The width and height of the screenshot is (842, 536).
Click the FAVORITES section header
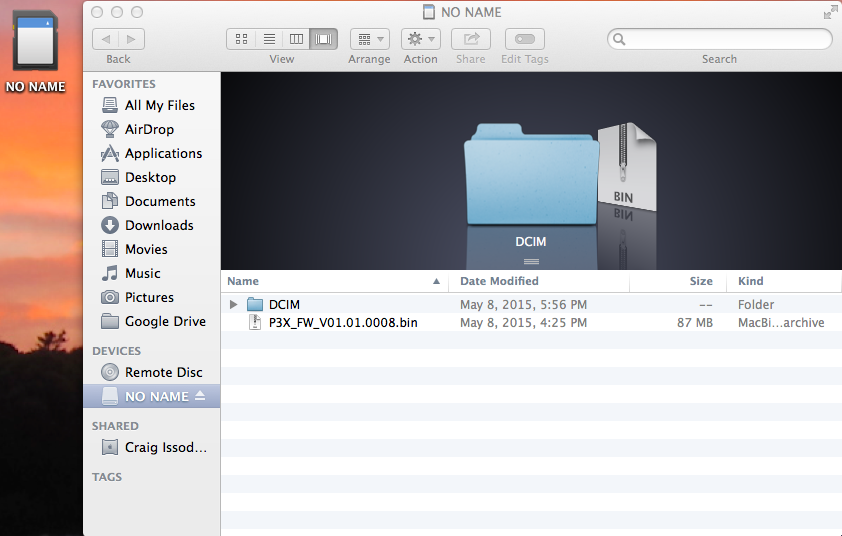click(124, 84)
